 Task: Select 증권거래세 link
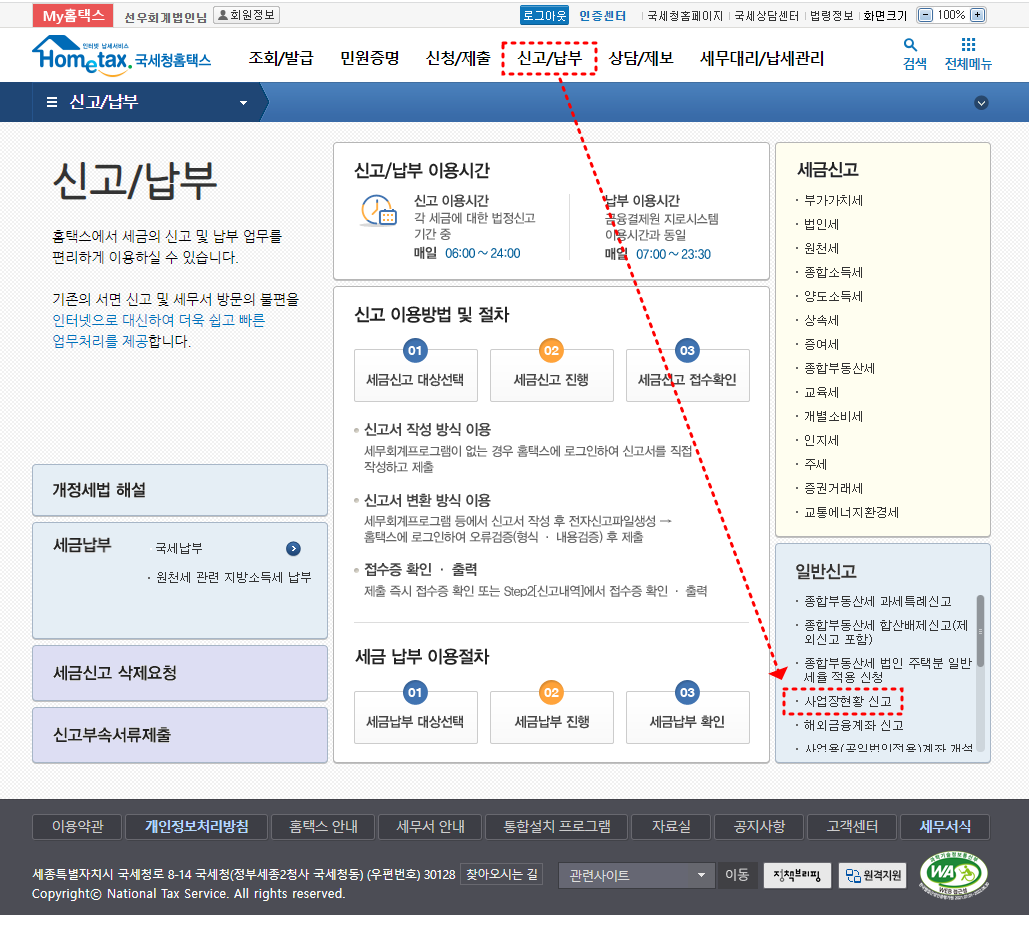pos(833,488)
